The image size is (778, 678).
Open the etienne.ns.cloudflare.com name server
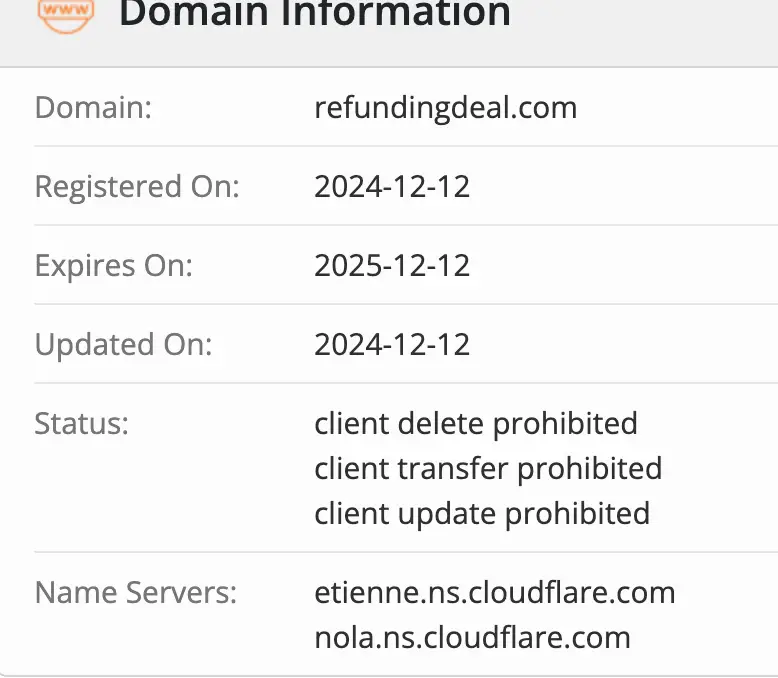494,592
